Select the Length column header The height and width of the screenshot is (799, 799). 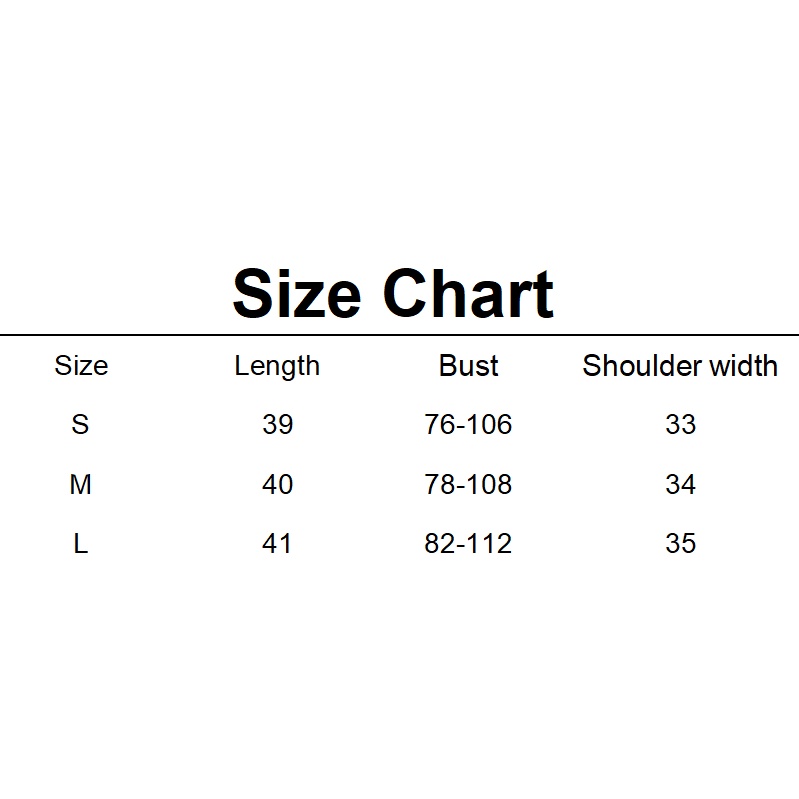pos(277,366)
